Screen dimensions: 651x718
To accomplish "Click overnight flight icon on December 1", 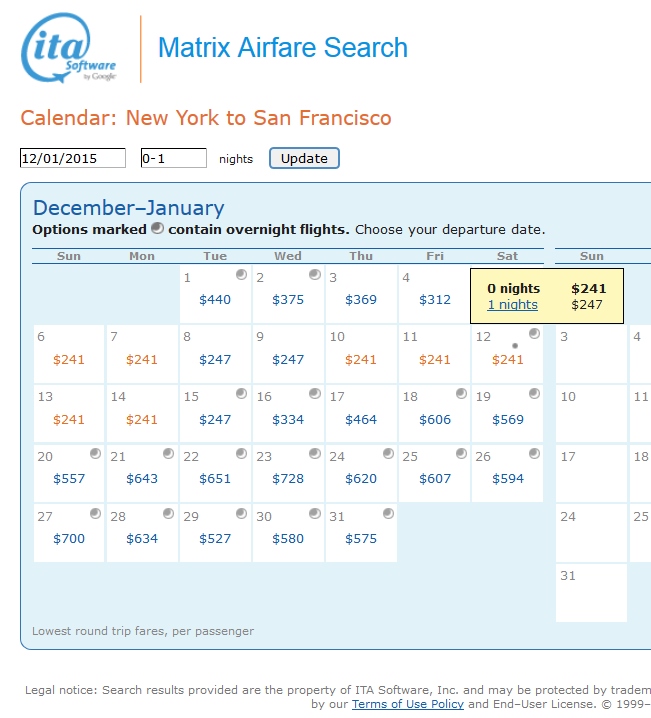I will pyautogui.click(x=241, y=275).
